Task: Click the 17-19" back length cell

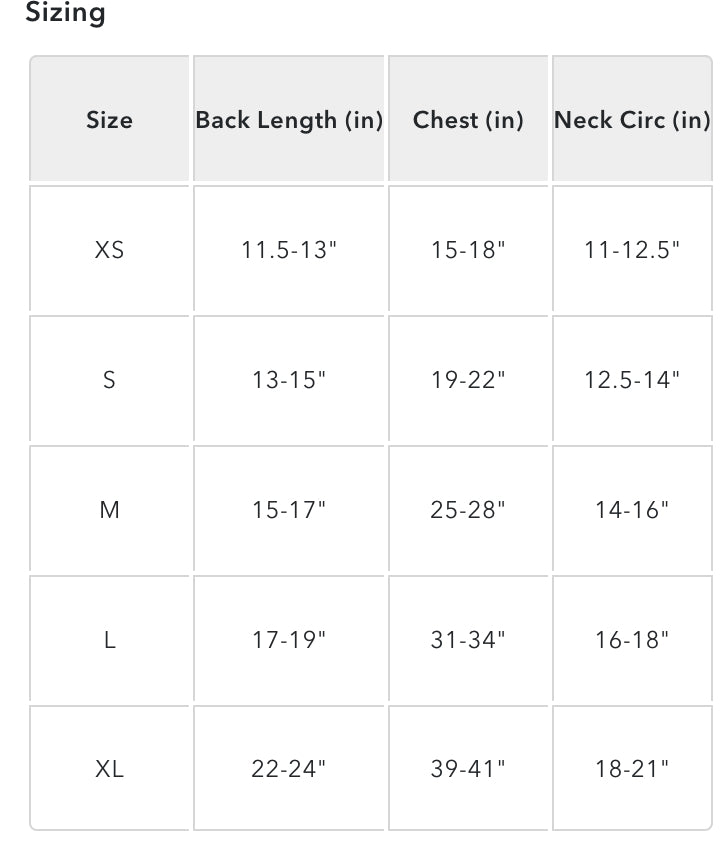Action: tap(289, 639)
